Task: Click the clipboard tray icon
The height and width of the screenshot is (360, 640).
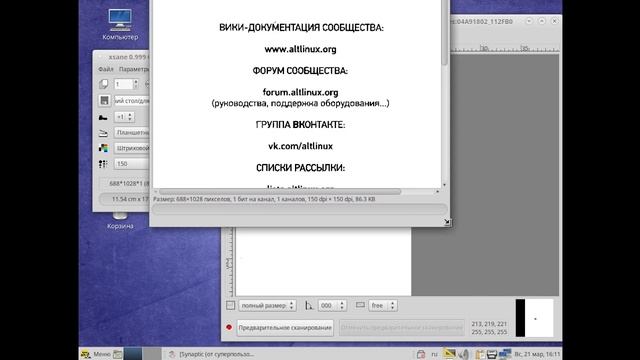Action: point(480,354)
